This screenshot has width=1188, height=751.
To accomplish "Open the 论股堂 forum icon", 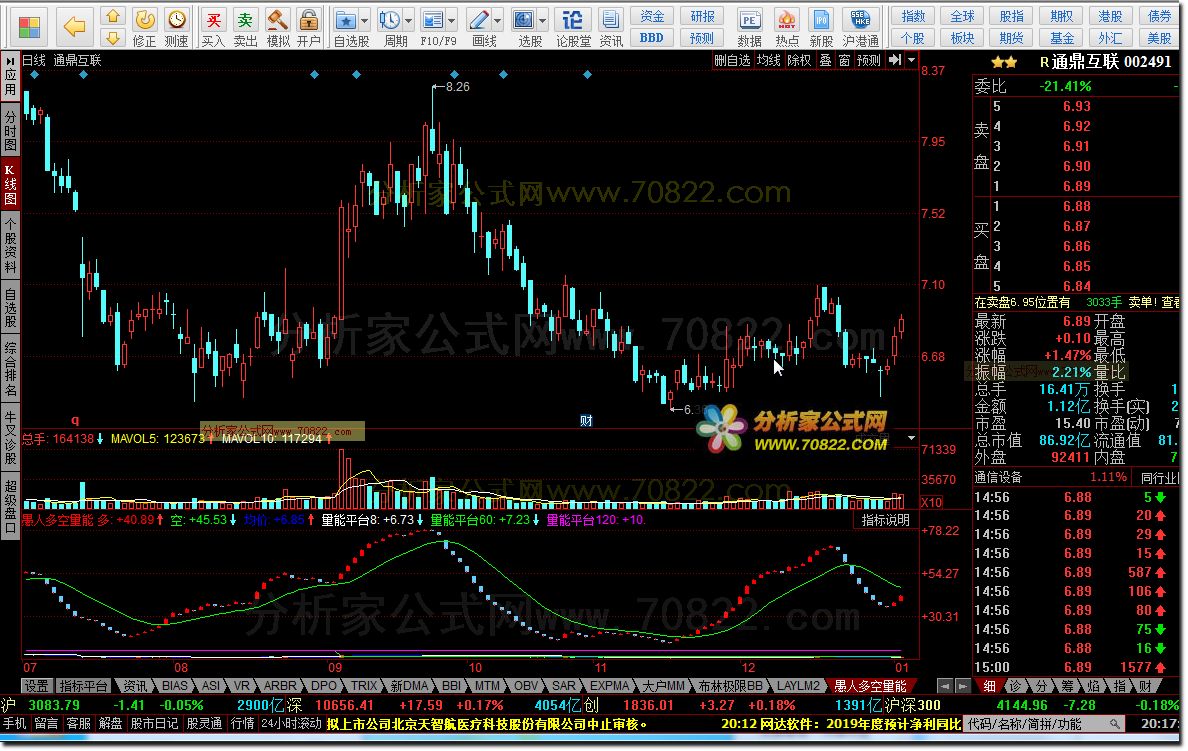I will [574, 28].
